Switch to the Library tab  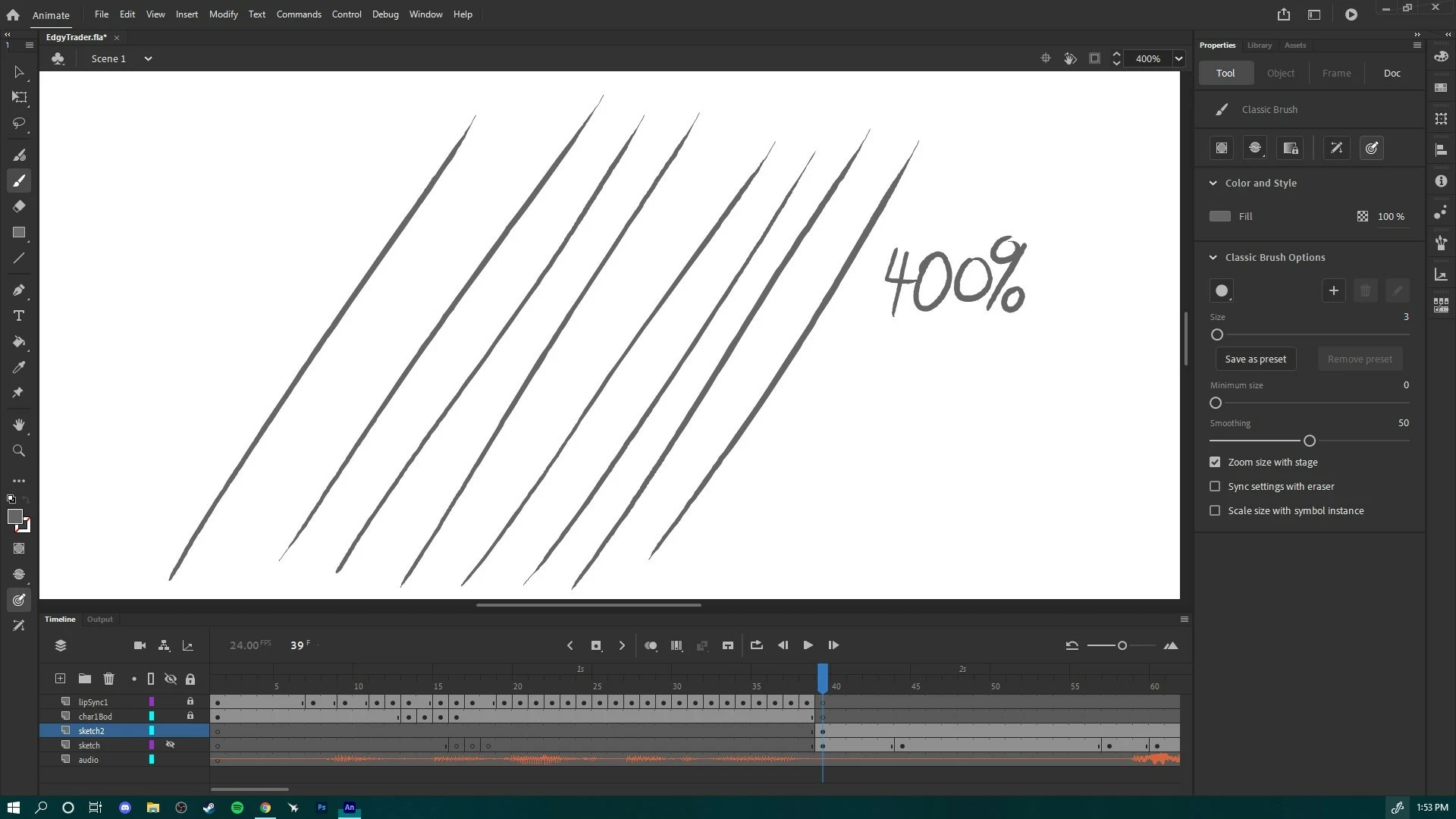coord(1259,45)
